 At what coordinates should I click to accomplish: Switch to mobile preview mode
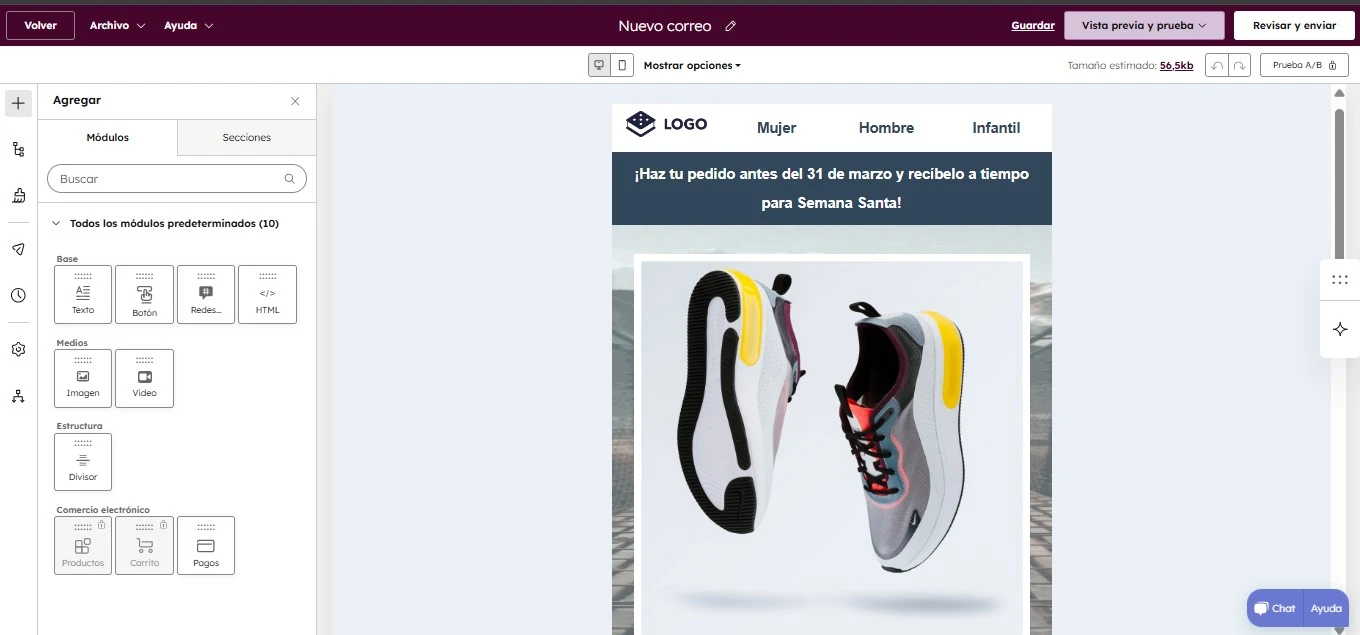pyautogui.click(x=622, y=64)
